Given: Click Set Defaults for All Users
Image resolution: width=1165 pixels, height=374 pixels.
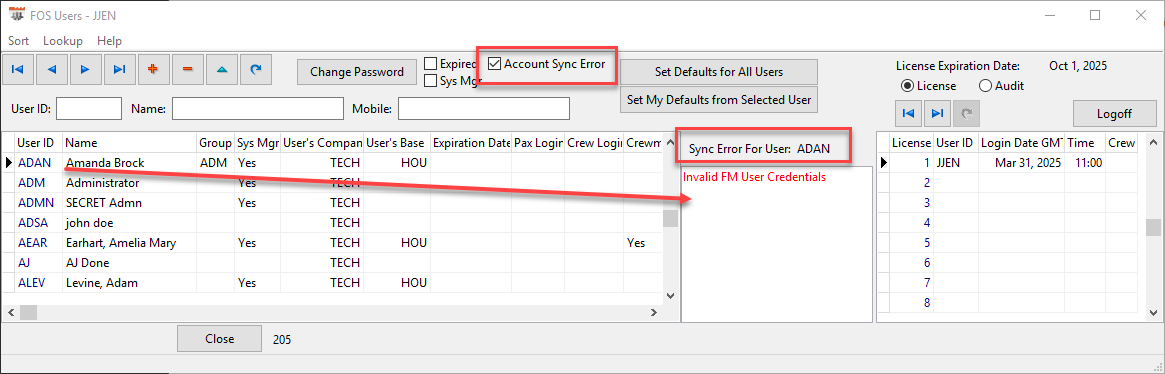Looking at the screenshot, I should pyautogui.click(x=718, y=72).
